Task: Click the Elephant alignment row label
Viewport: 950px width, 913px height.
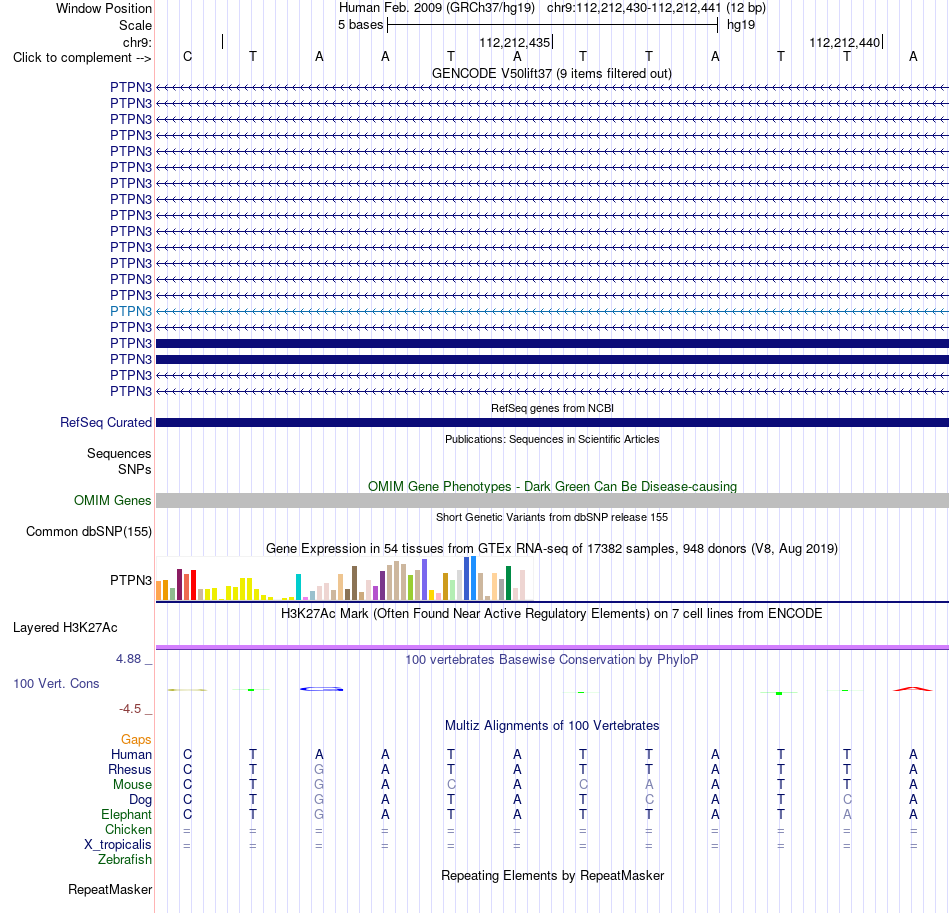Action: point(126,815)
